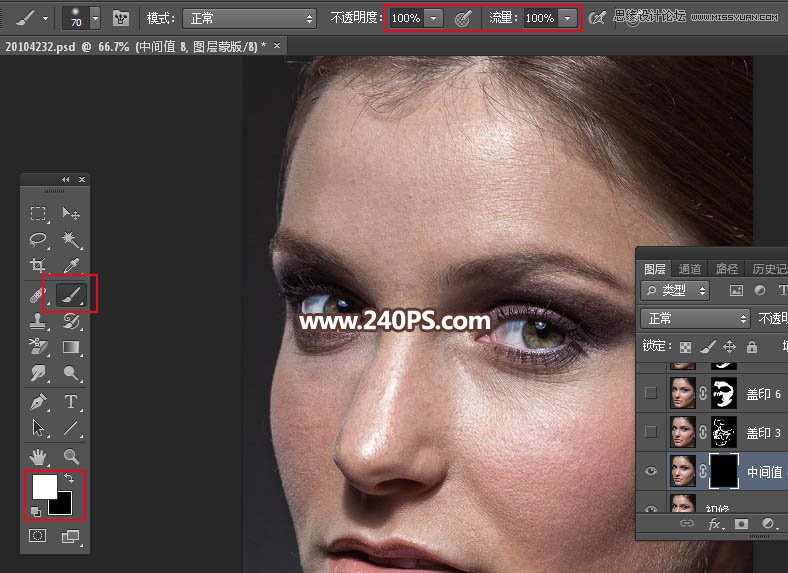
Task: Choose the Clone Stamp tool
Action: click(x=38, y=321)
